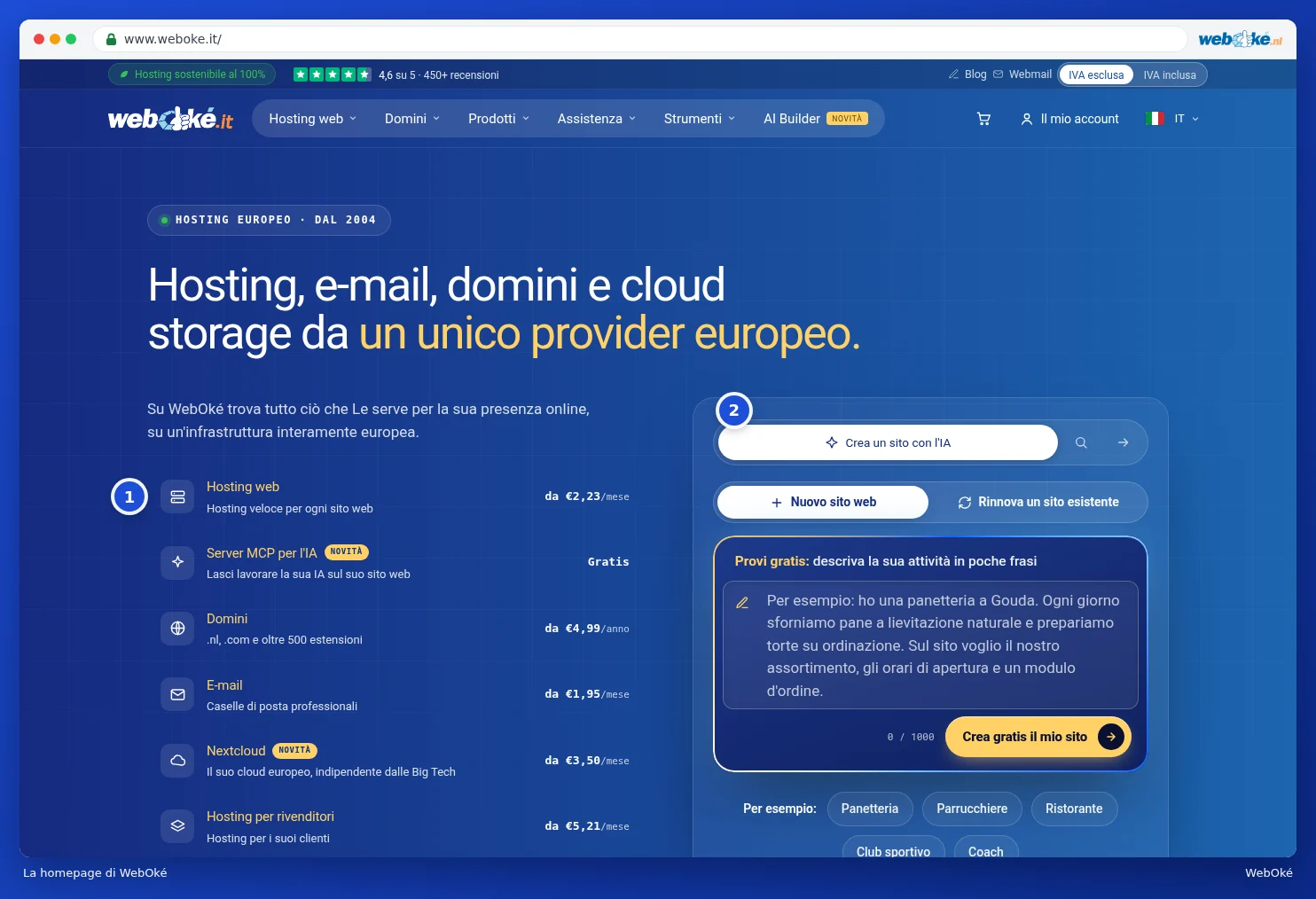Open Il mio account
1316x899 pixels.
tap(1069, 119)
